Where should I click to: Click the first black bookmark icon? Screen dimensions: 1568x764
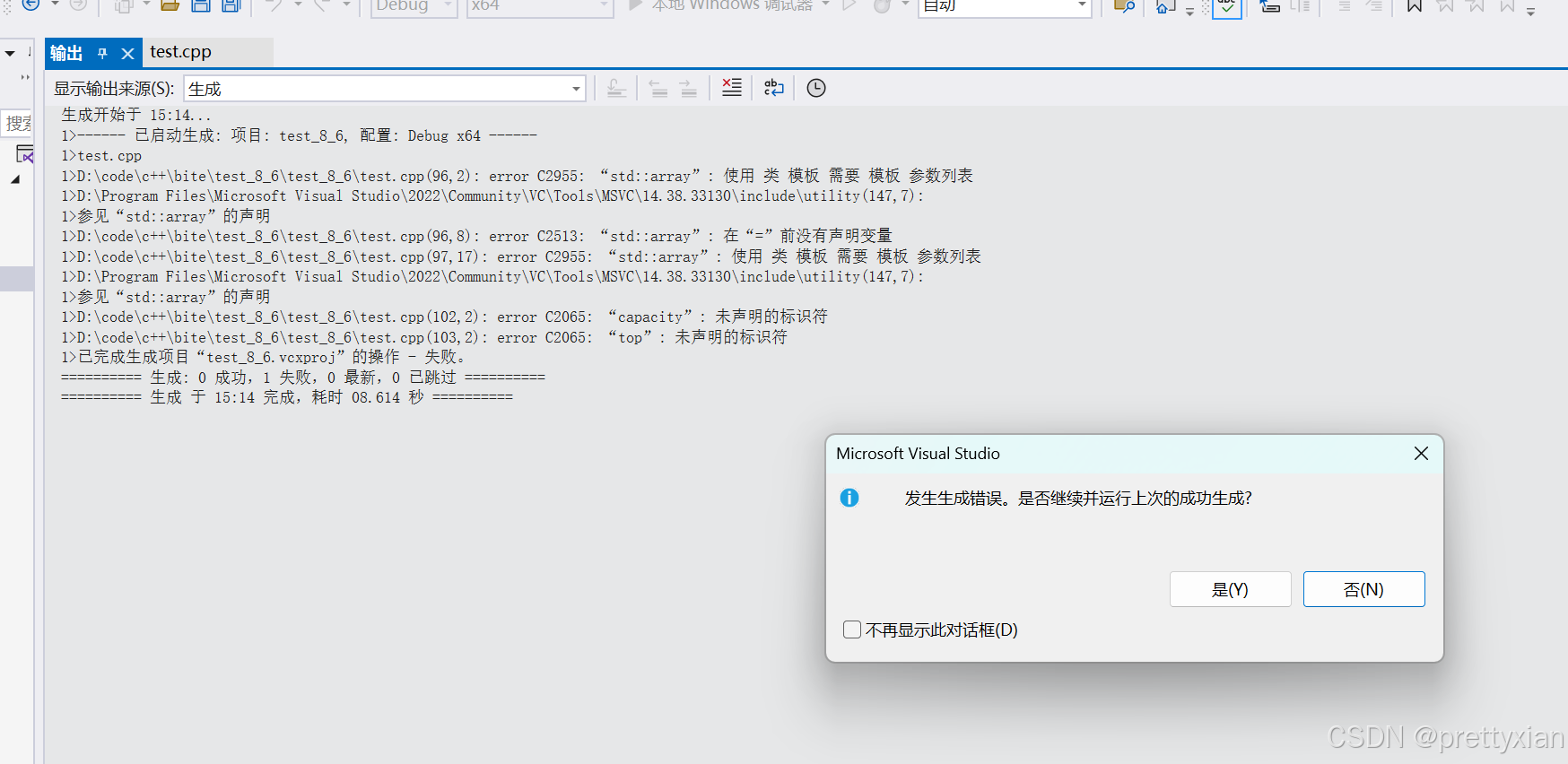pos(1415,6)
